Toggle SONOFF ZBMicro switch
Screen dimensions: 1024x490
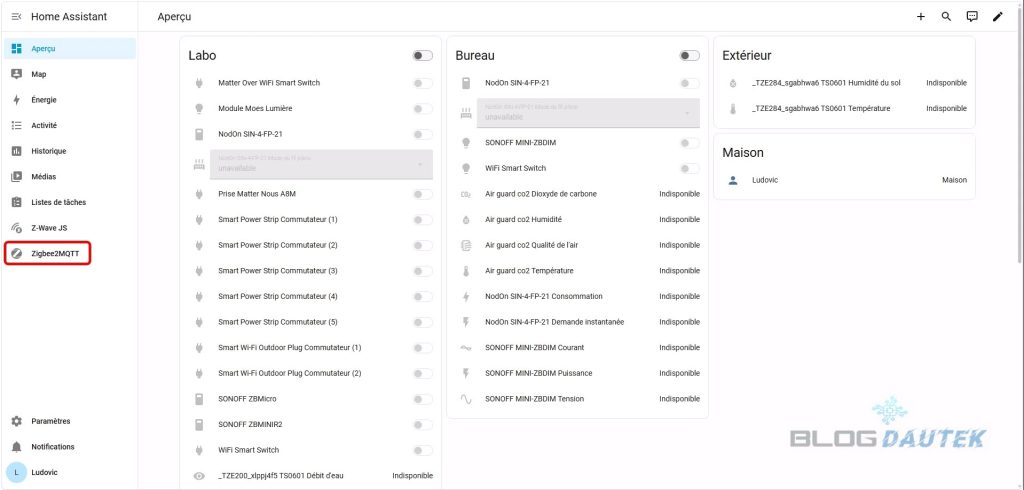pyautogui.click(x=423, y=399)
